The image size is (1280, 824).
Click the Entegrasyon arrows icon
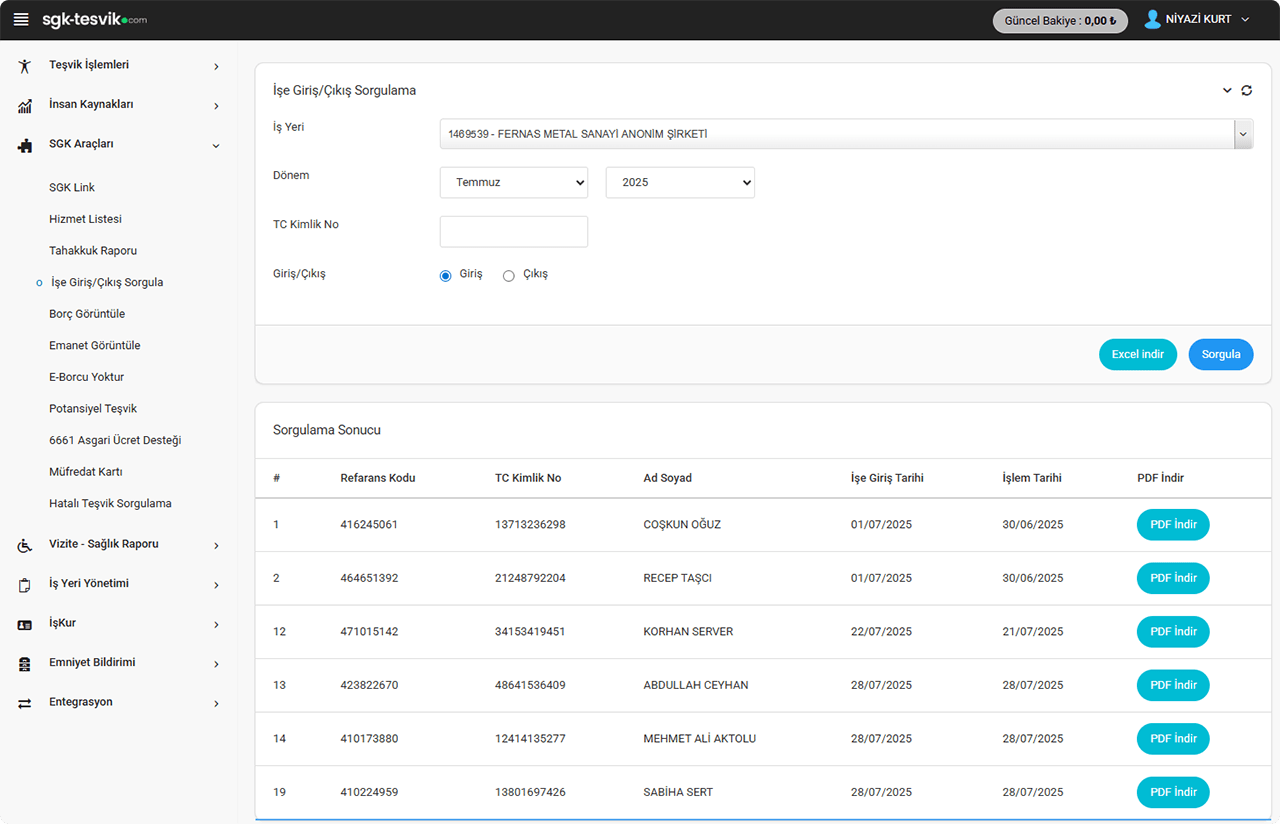pos(25,703)
